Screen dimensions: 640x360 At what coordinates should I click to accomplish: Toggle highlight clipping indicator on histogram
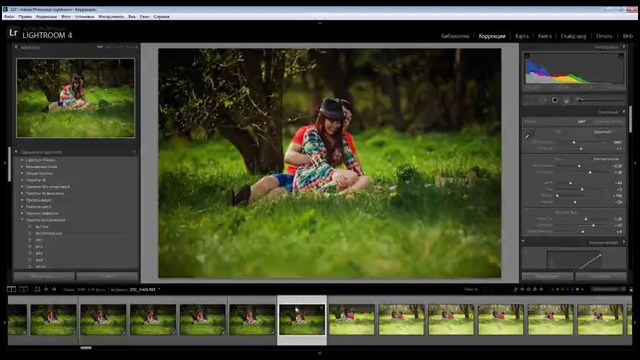click(x=621, y=56)
